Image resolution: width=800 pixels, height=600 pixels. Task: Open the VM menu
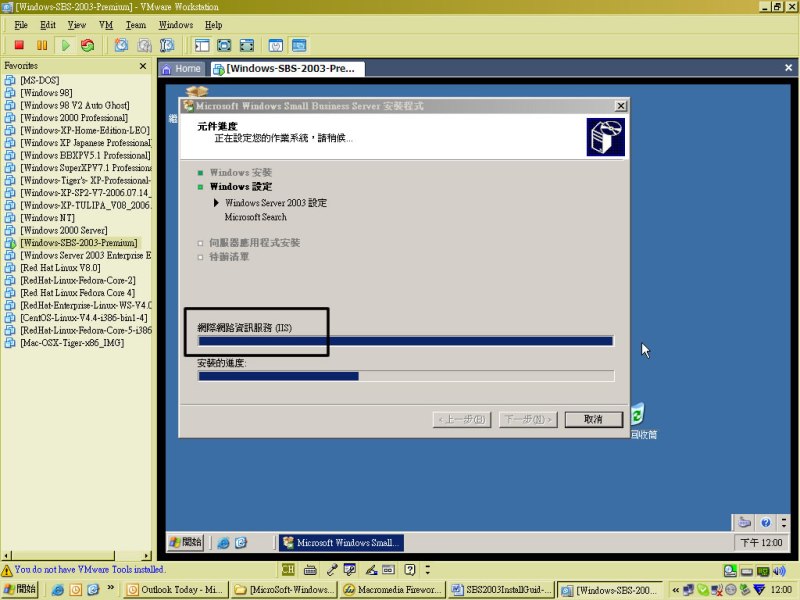click(x=106, y=25)
